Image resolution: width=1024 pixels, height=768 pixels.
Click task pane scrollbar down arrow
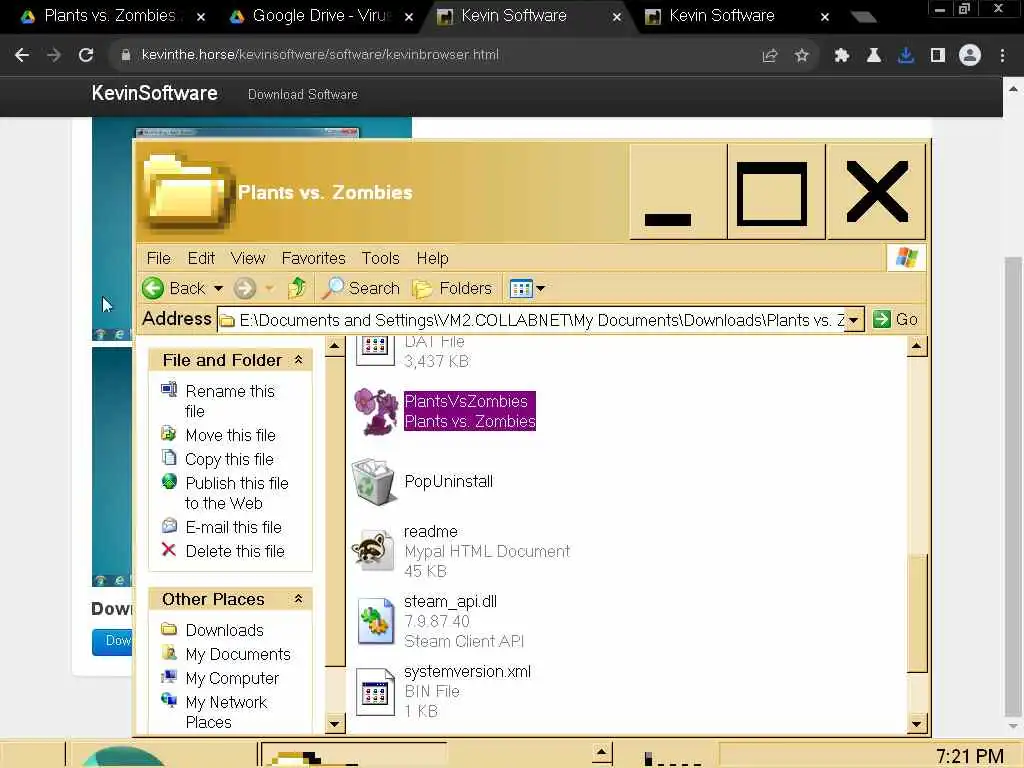pos(334,723)
